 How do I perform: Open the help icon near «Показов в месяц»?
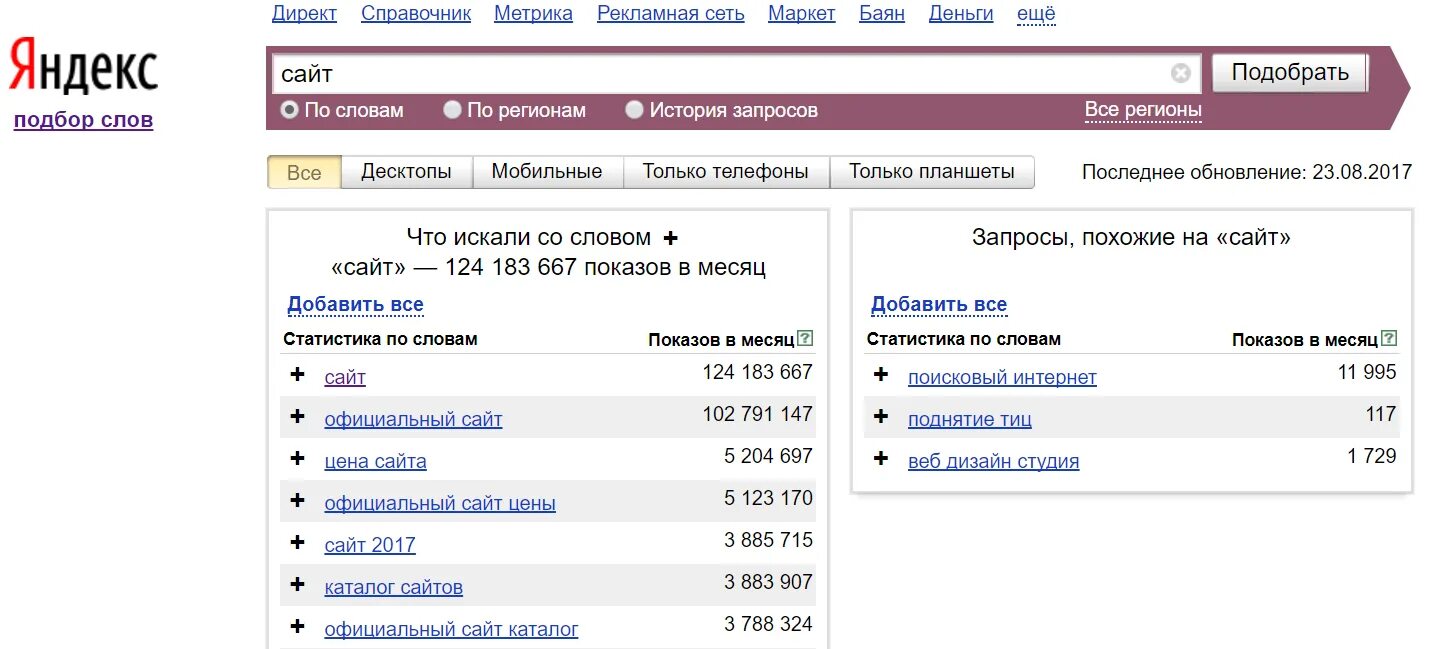point(806,339)
